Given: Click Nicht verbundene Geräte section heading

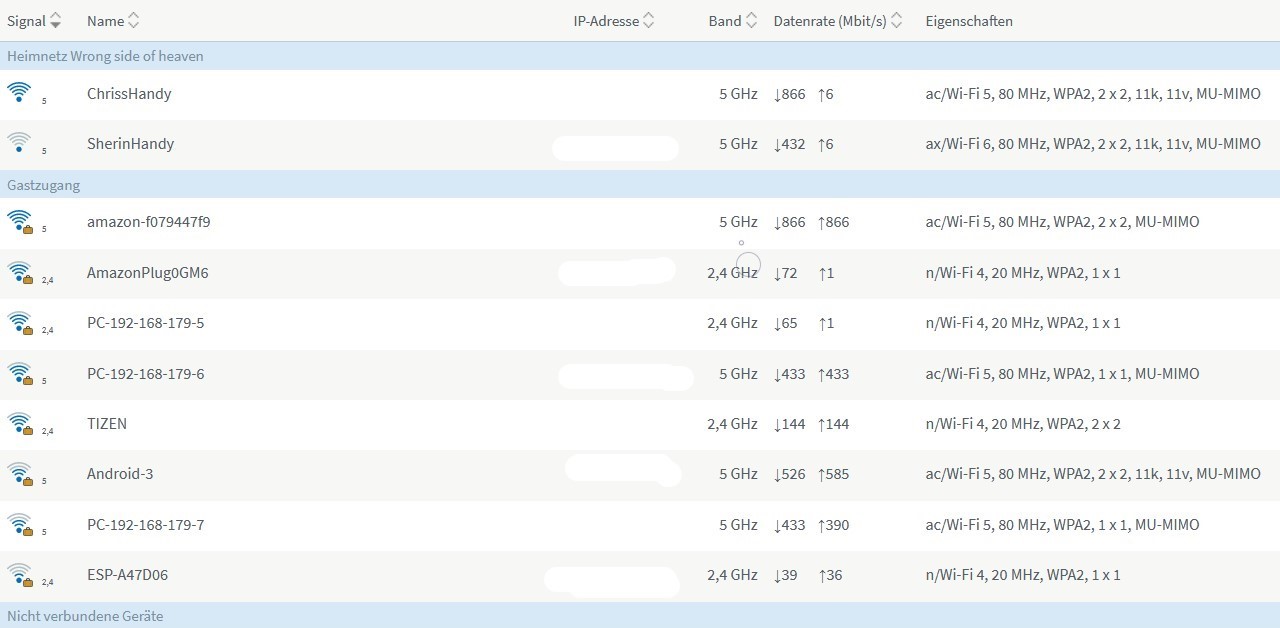Looking at the screenshot, I should 85,616.
